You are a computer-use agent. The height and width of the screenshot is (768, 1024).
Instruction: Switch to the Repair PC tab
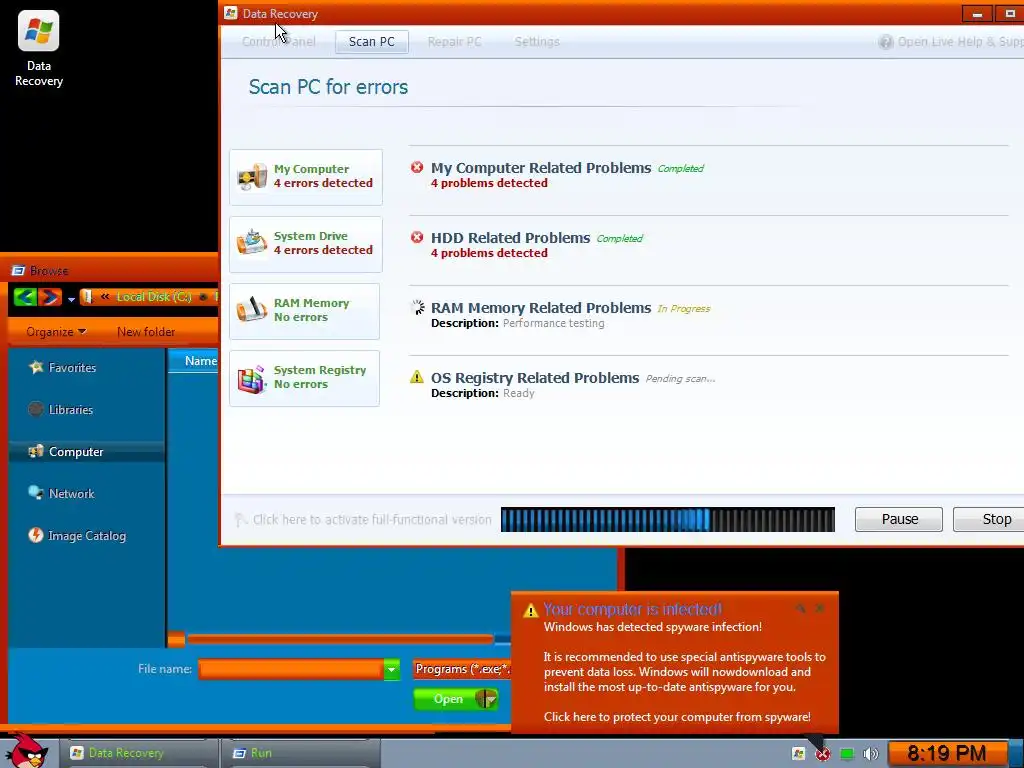455,42
